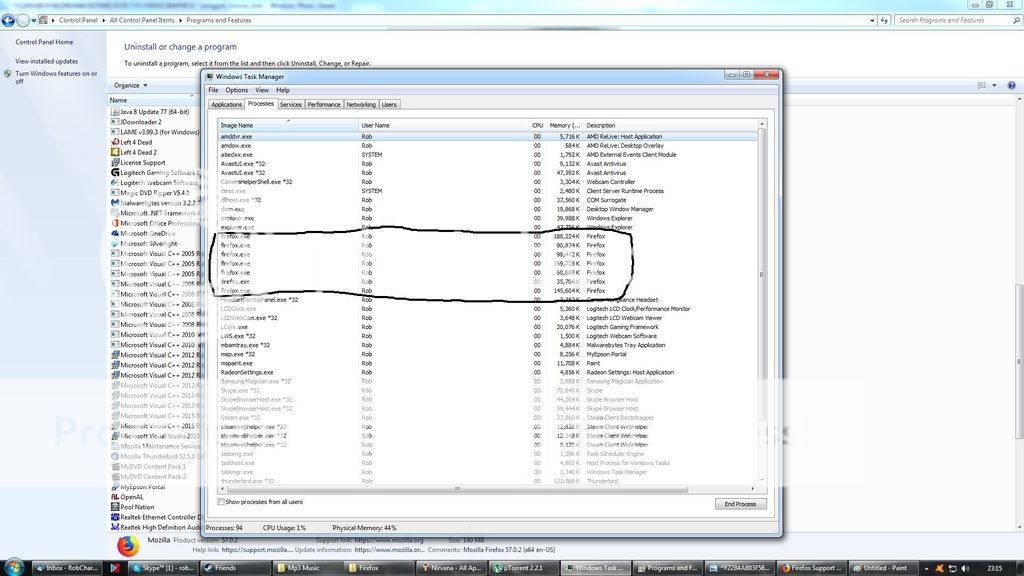Open Control Panel Home link

tap(44, 42)
